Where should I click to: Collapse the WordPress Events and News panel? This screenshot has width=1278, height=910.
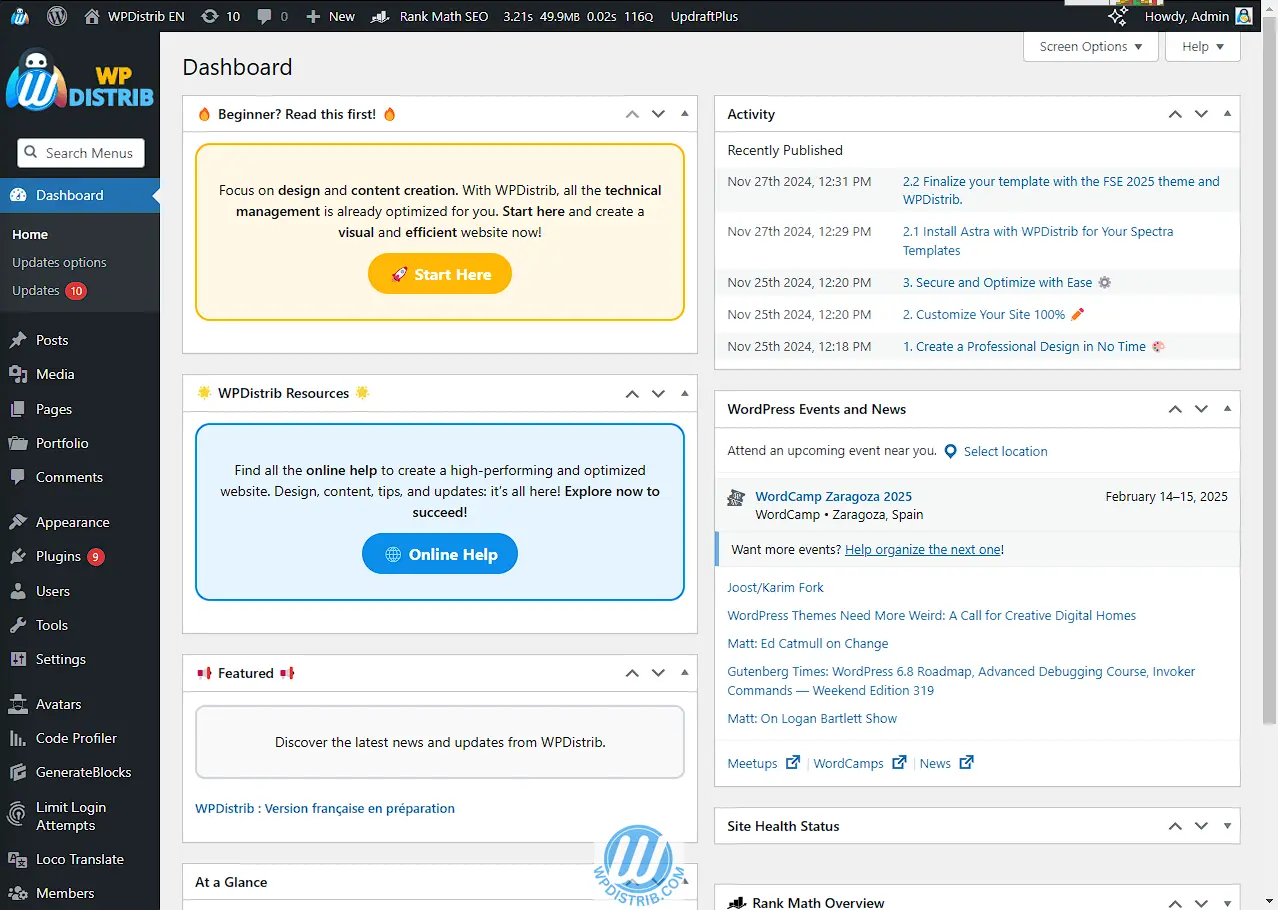click(1228, 409)
